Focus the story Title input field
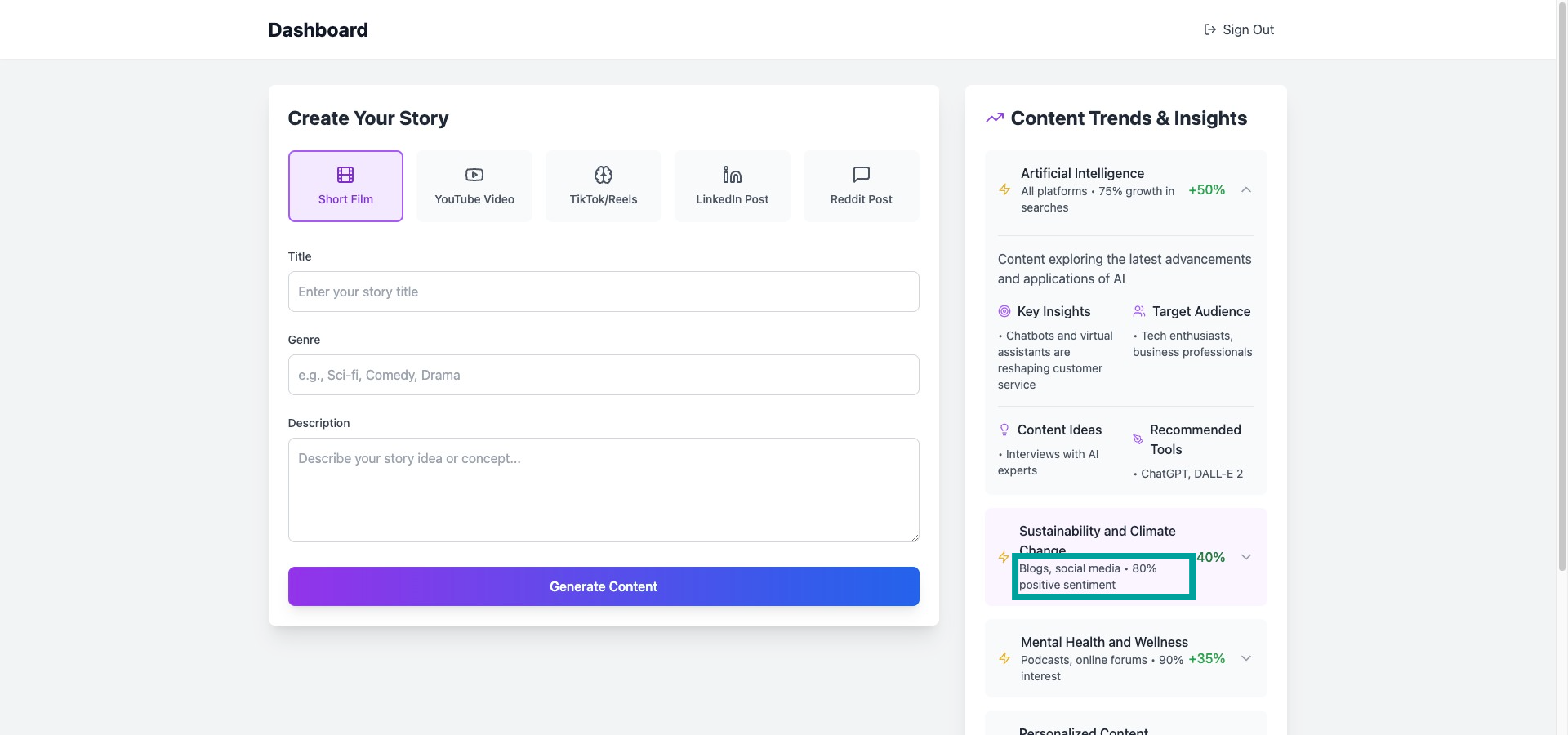The width and height of the screenshot is (1568, 735). coord(604,292)
